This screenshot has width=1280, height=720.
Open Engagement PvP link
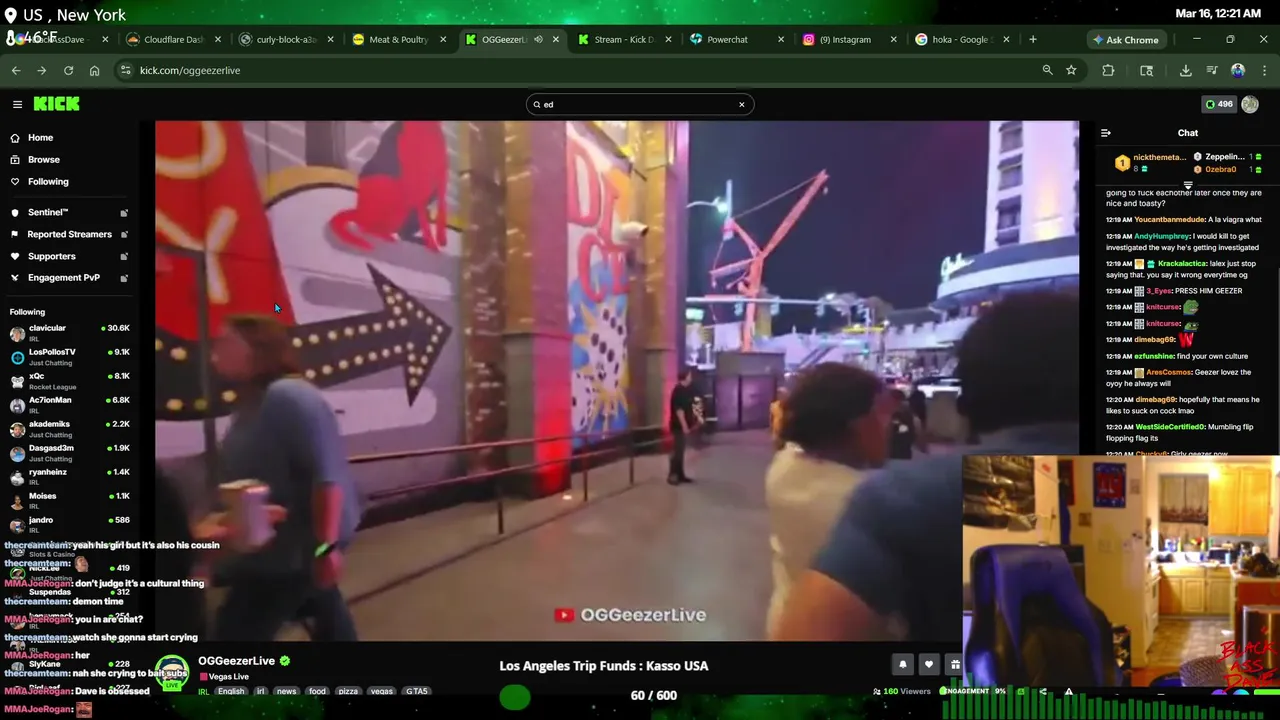pos(63,278)
